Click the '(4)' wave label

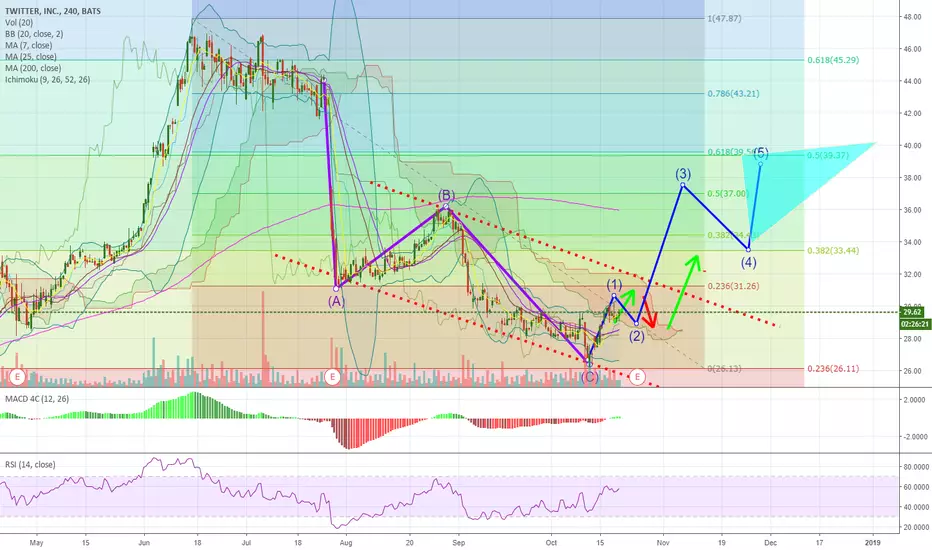[748, 262]
